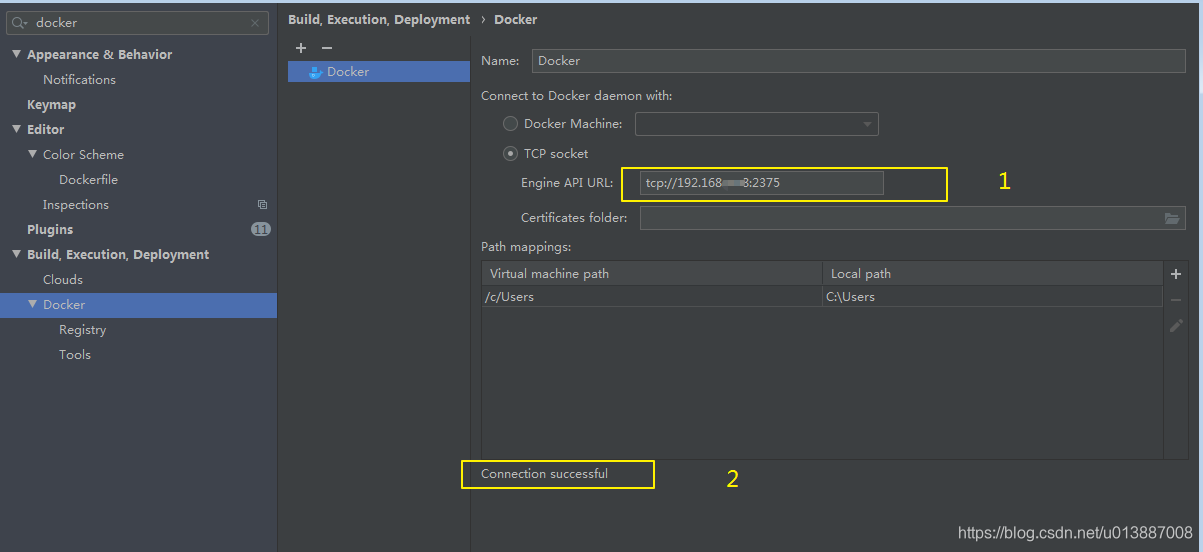Click the Inspections copy-scope icon
Screen dimensions: 1203x552
click(262, 204)
